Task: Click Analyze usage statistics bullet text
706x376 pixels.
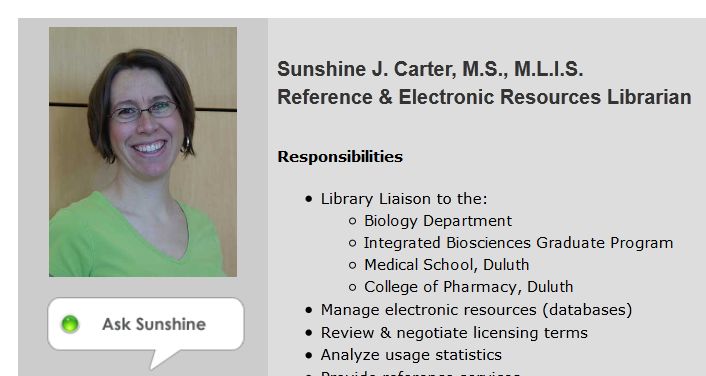Action: pos(411,355)
